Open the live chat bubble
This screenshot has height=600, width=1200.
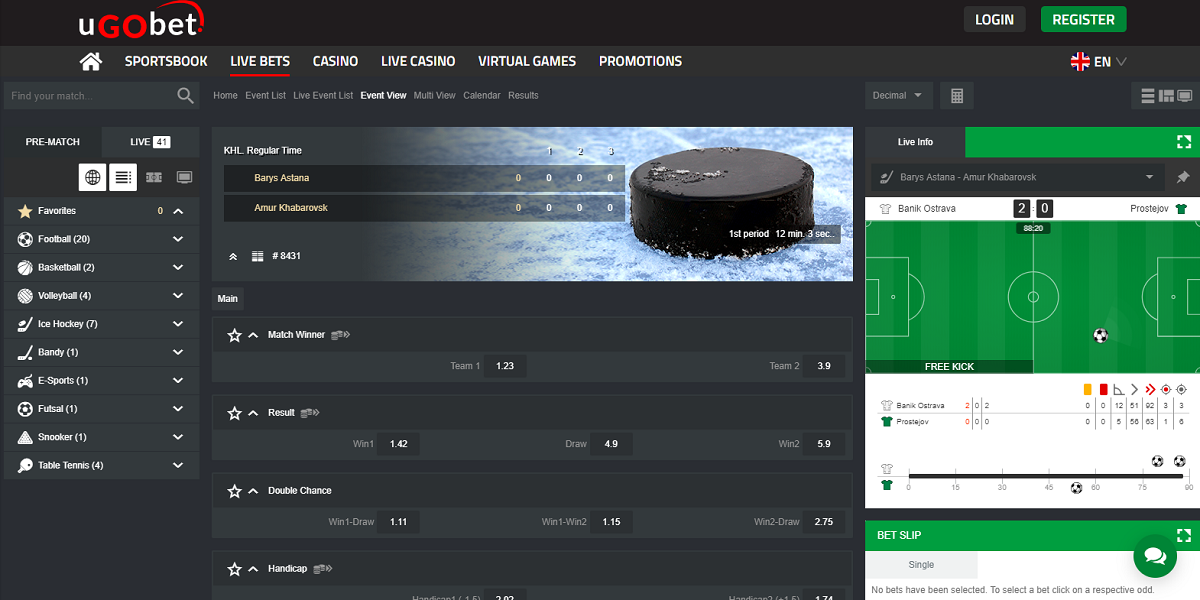click(x=1154, y=555)
